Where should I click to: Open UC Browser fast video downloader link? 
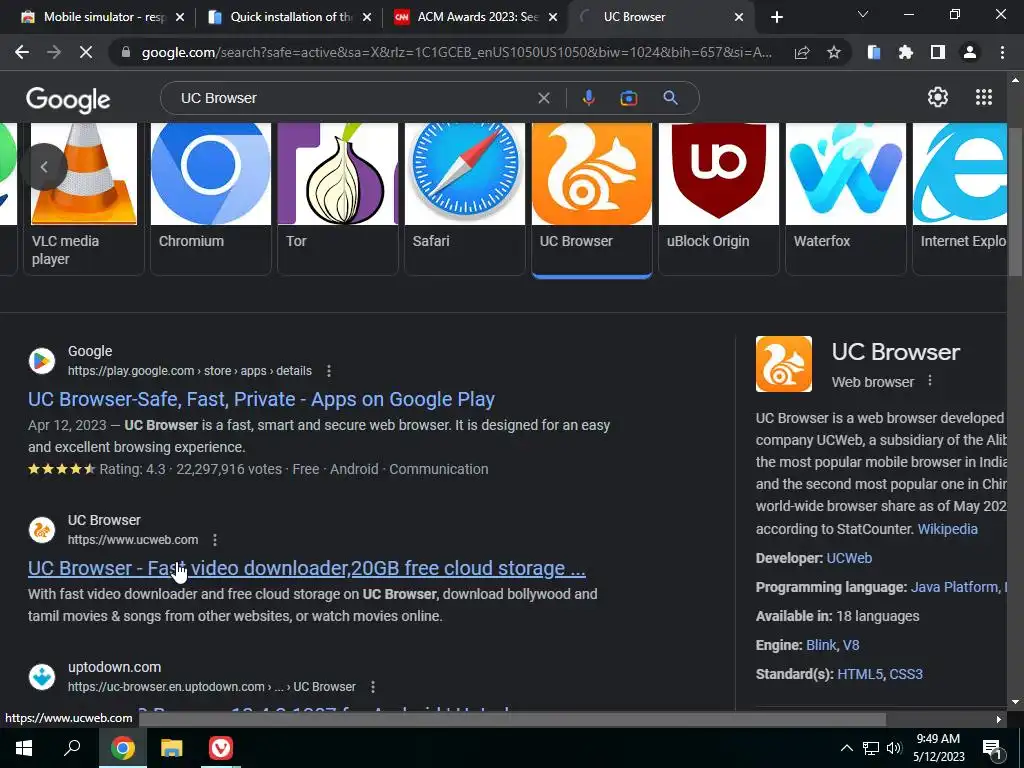tap(307, 568)
